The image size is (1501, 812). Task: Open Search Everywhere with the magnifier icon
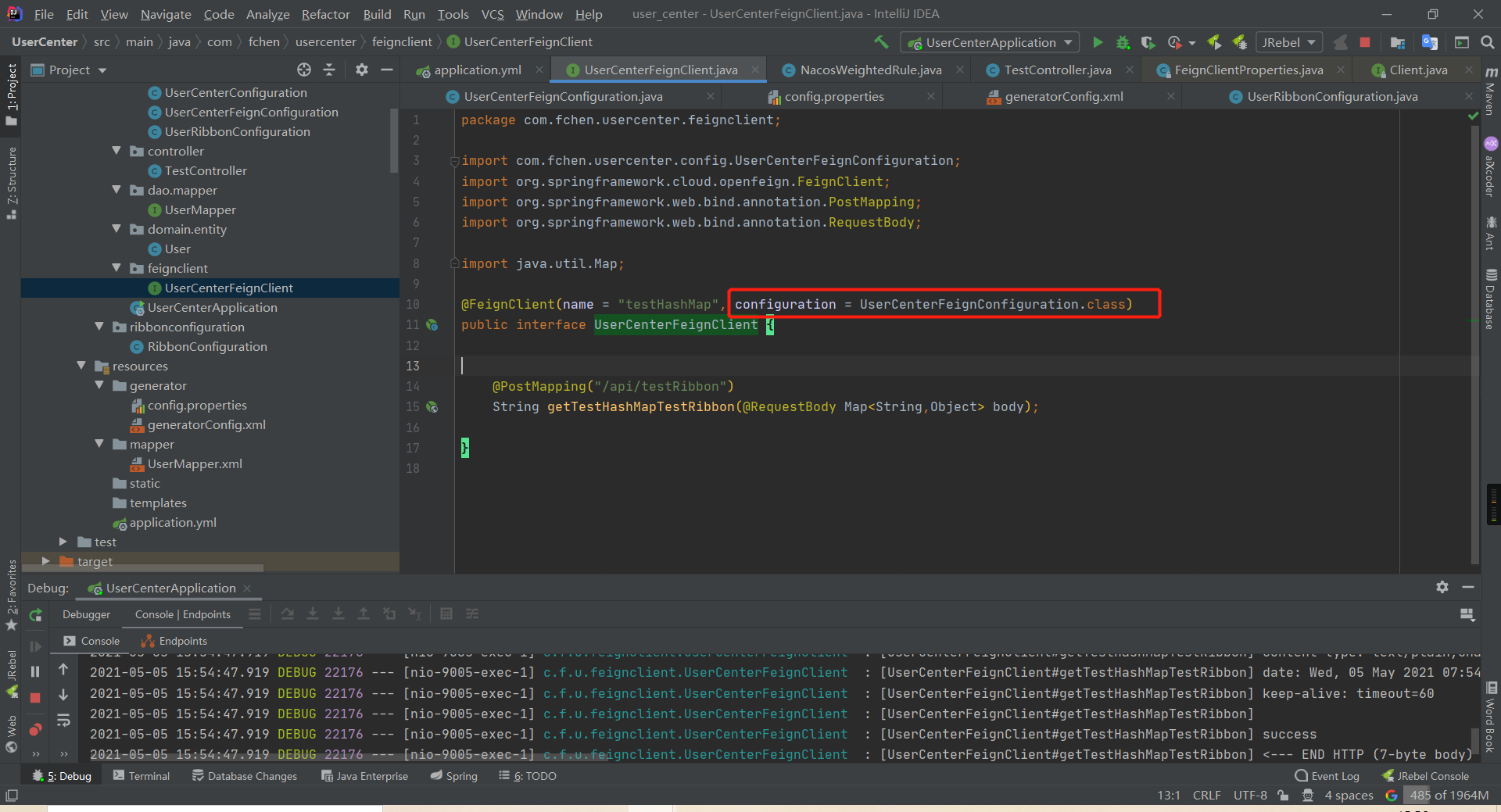click(x=1488, y=42)
